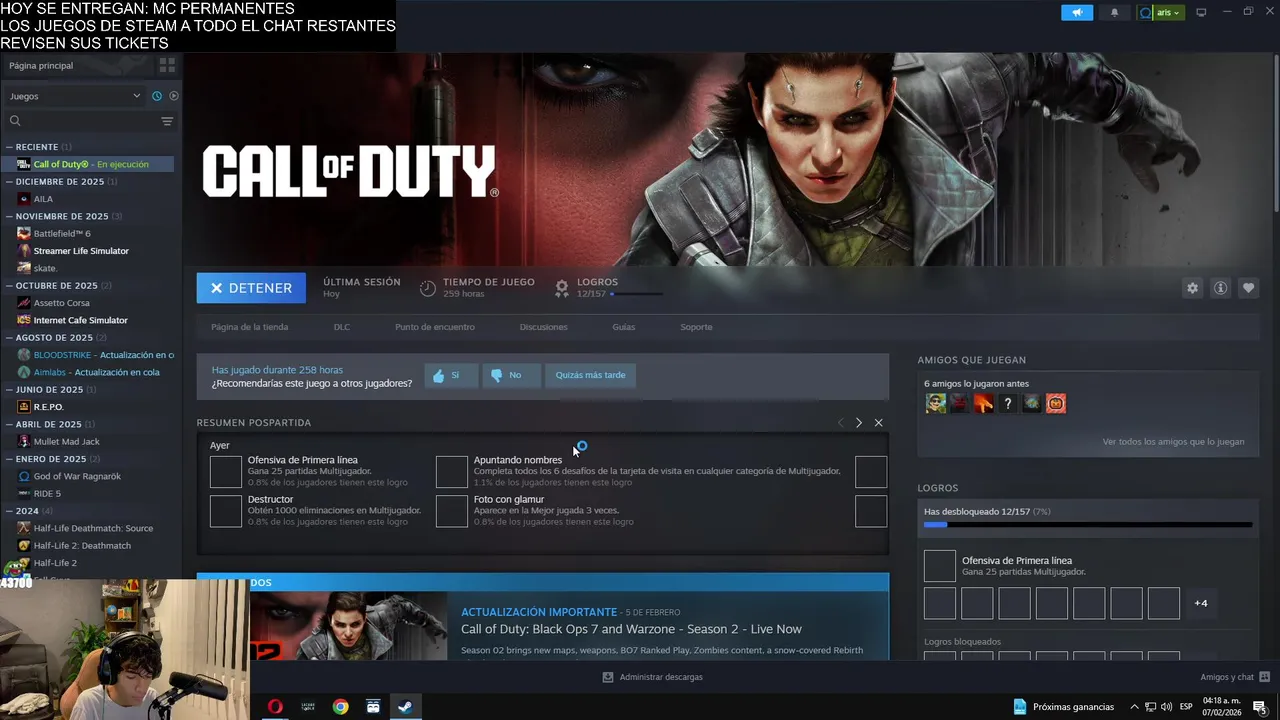Open the Guías tab

click(624, 327)
